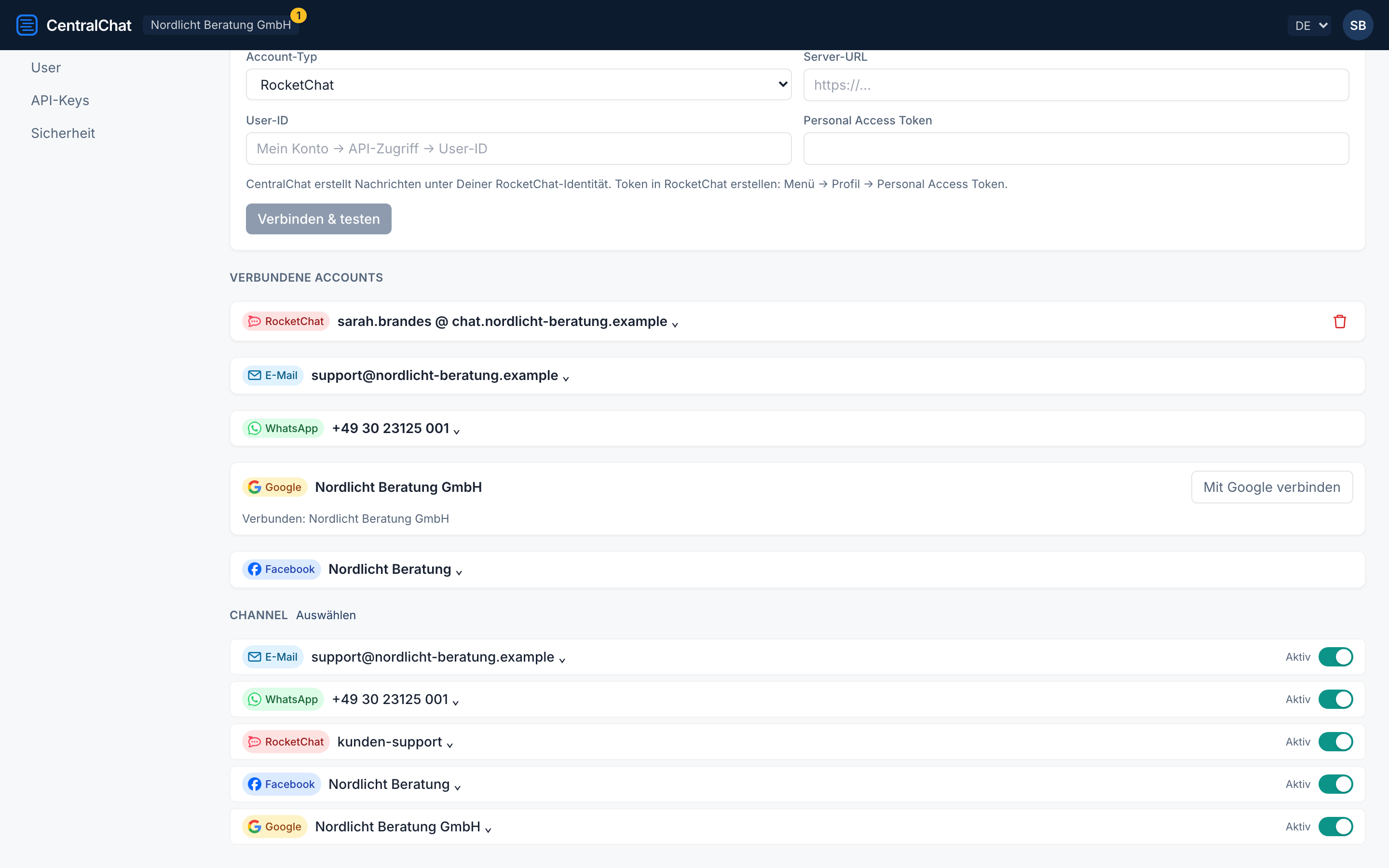The width and height of the screenshot is (1389, 868).
Task: Disable the E-Mail channel toggle
Action: tap(1335, 657)
